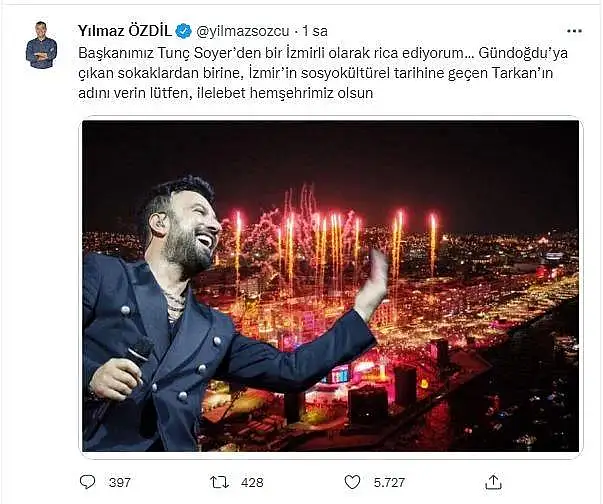Click the 'Tunç Soyer'den' text in the tweet
This screenshot has height=504, width=603.
[x=209, y=53]
